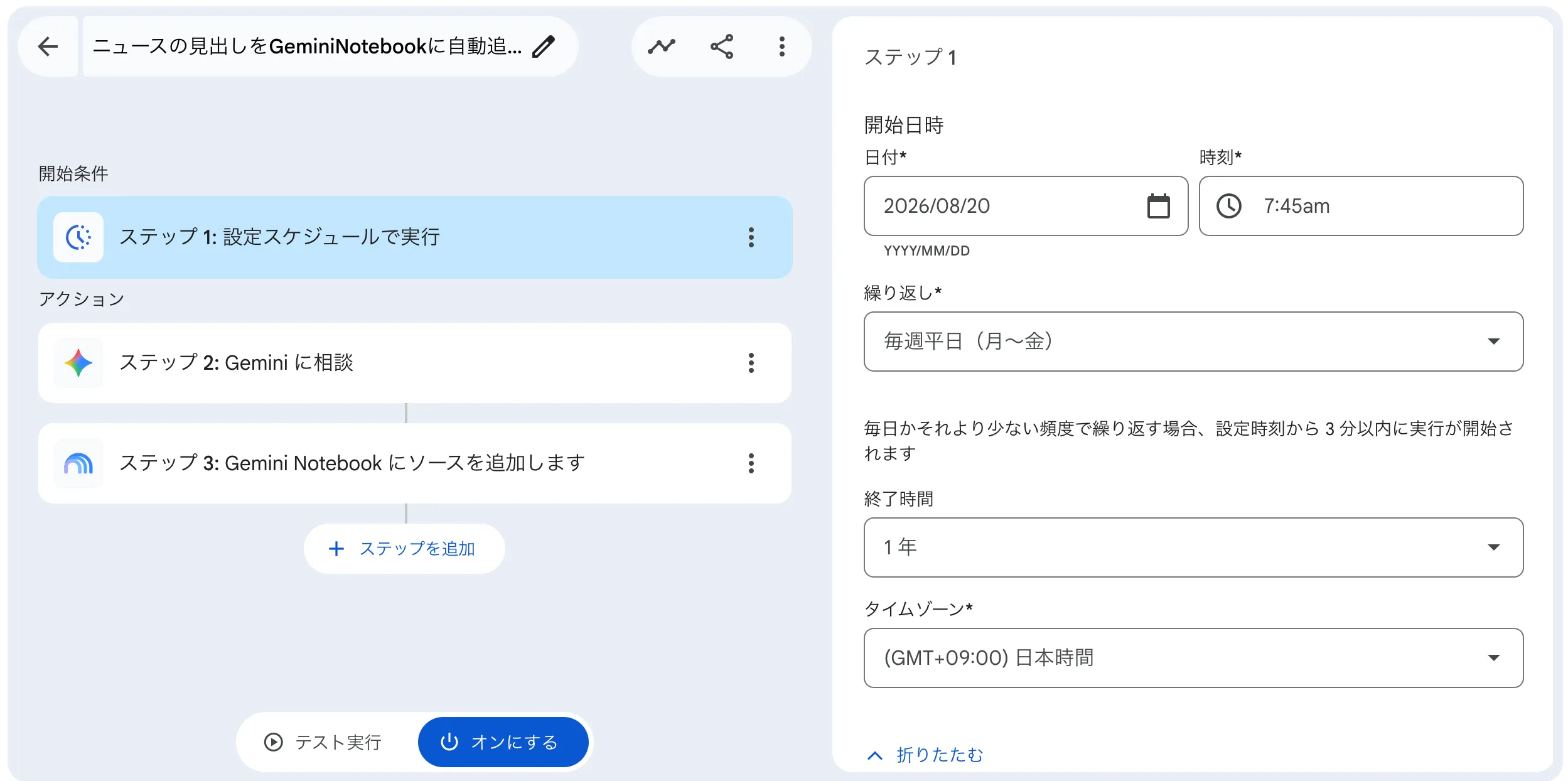
Task: Click the ステップ 1 panel heading
Action: click(x=910, y=57)
